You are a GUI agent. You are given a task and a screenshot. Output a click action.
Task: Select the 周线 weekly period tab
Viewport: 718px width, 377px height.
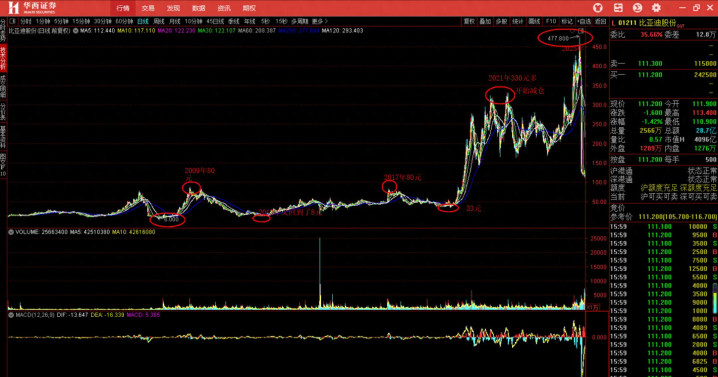coord(159,22)
